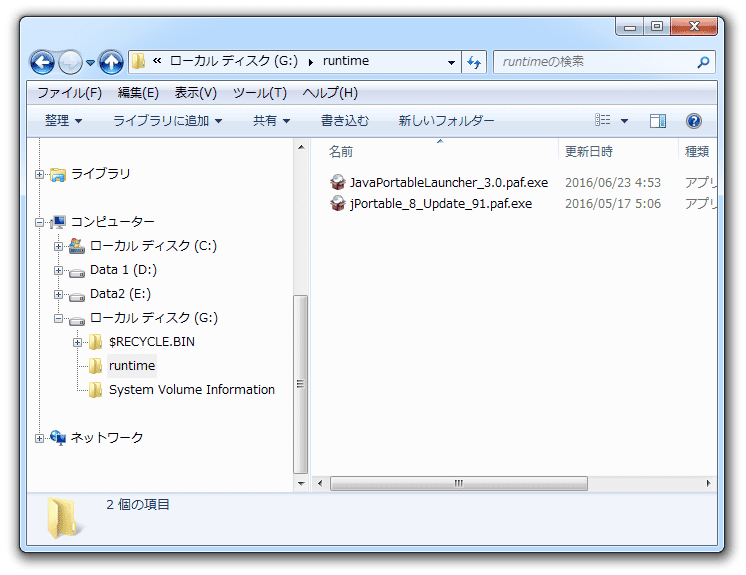
Task: Select System Volume Information folder
Action: [192, 390]
